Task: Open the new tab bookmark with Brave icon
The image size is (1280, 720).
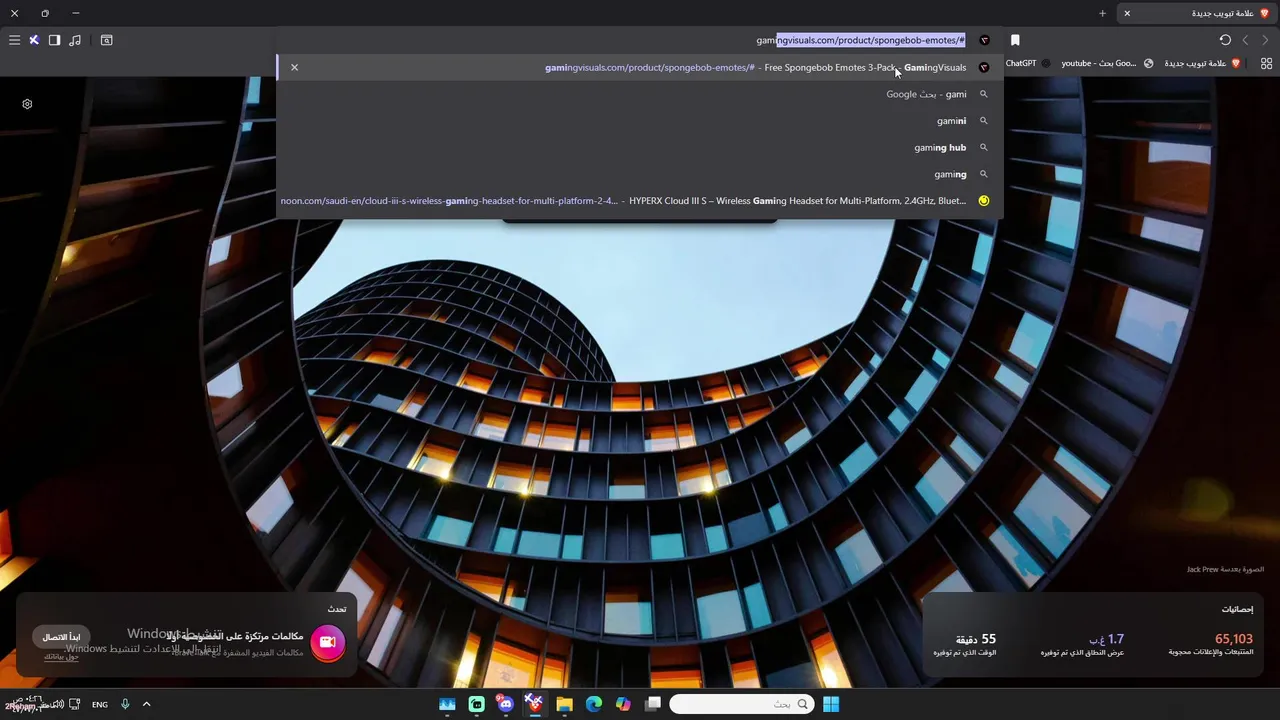Action: (1203, 63)
